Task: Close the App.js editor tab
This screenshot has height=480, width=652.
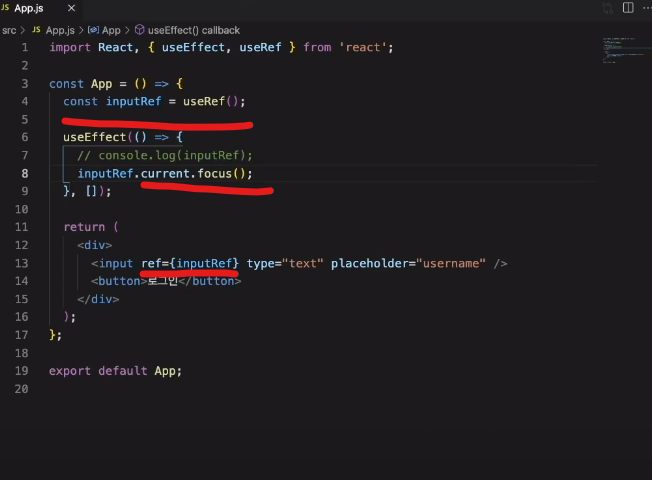Action: (72, 8)
